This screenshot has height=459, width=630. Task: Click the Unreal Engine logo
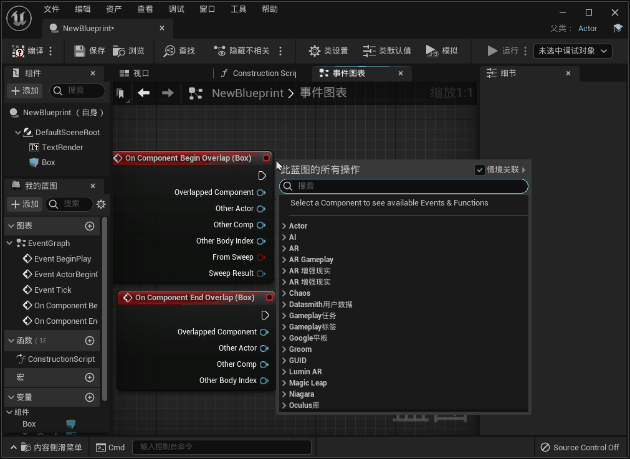point(19,18)
